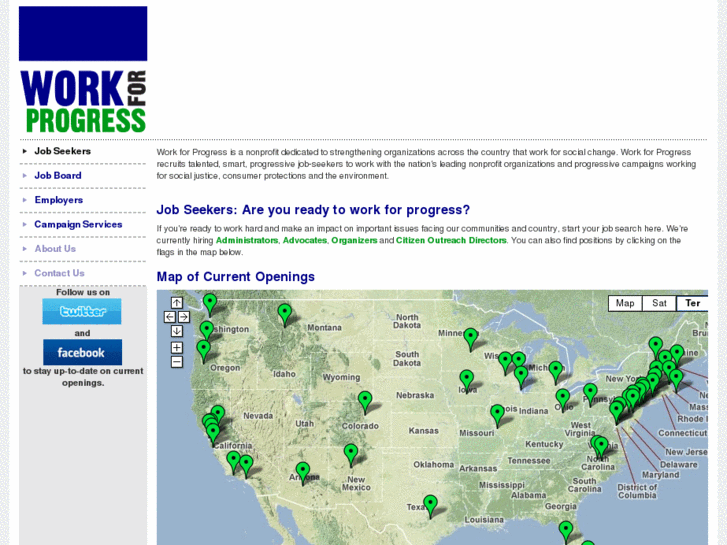Click the 'Map of Current Openings' heading
Viewport: 727px width, 545px height.
coord(236,277)
